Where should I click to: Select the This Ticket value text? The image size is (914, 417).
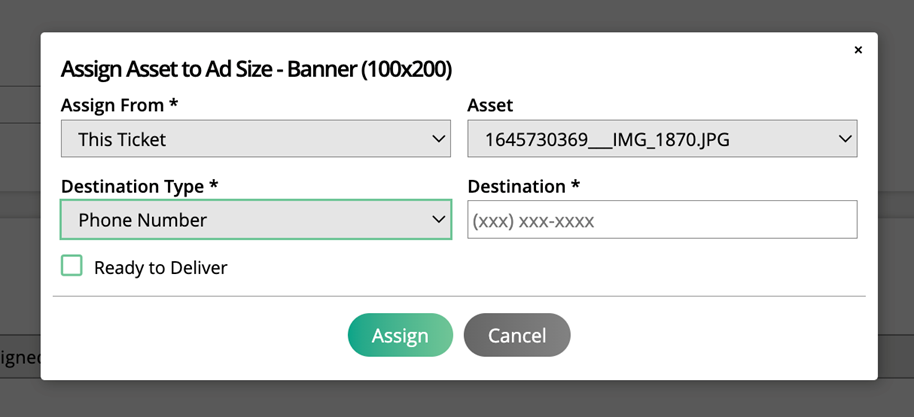[122, 140]
